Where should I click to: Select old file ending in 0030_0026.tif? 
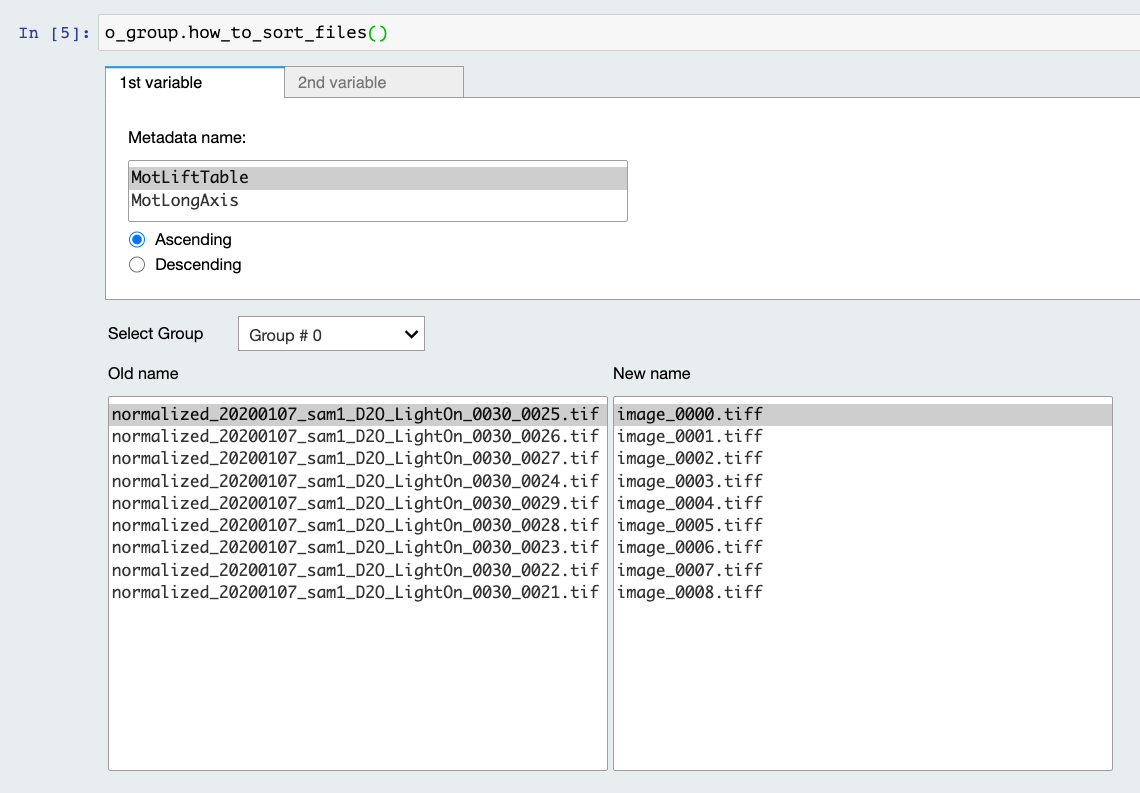356,436
